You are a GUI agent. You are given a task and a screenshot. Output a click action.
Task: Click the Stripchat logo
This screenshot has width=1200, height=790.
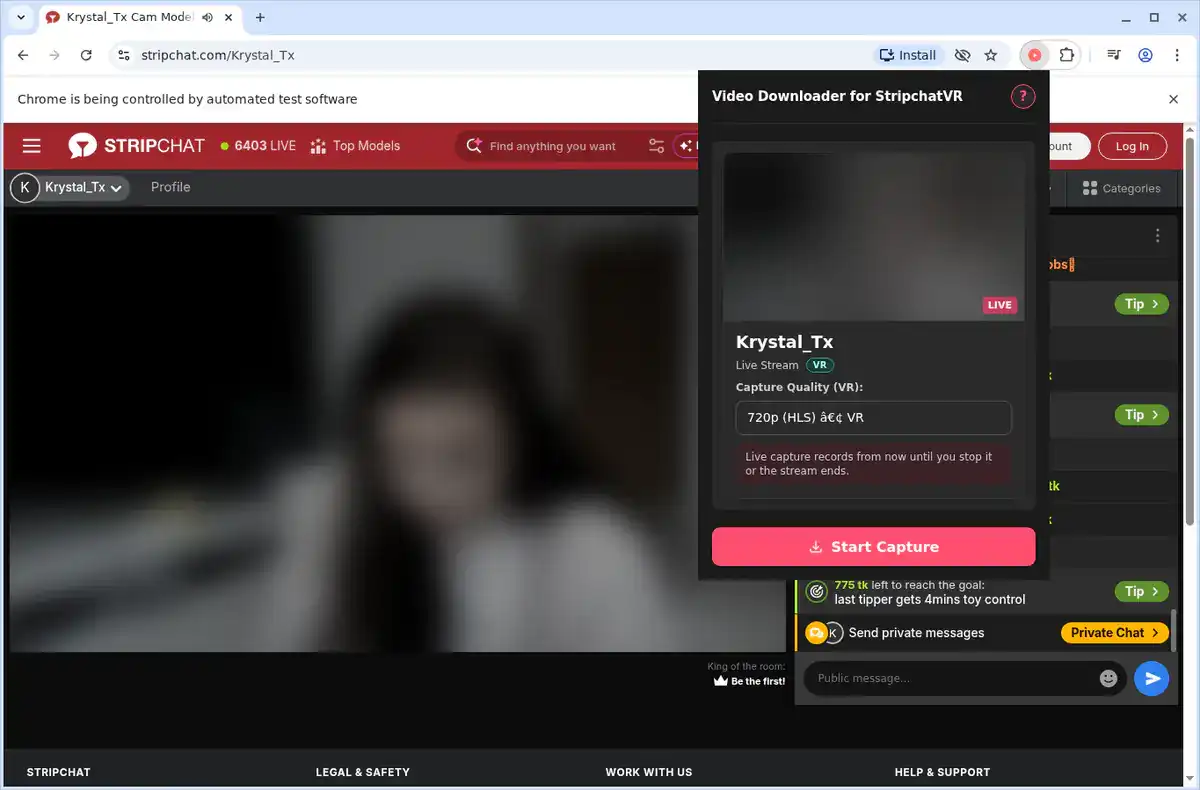[137, 146]
